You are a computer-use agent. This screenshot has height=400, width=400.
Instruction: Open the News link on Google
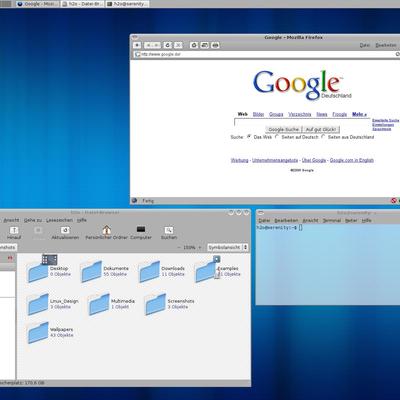point(322,114)
